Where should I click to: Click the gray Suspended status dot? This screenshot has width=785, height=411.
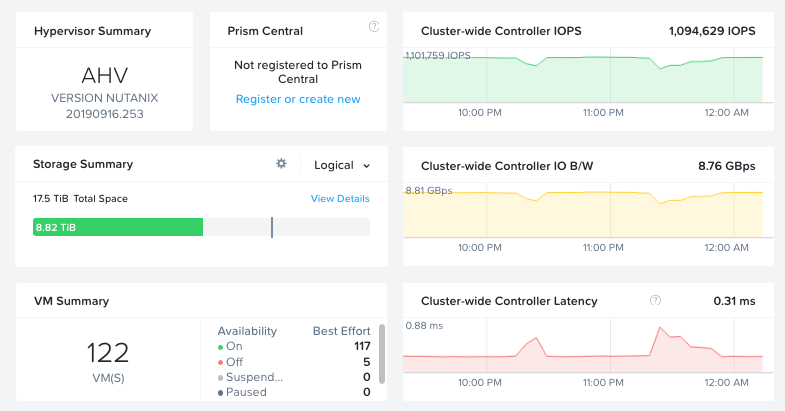221,378
